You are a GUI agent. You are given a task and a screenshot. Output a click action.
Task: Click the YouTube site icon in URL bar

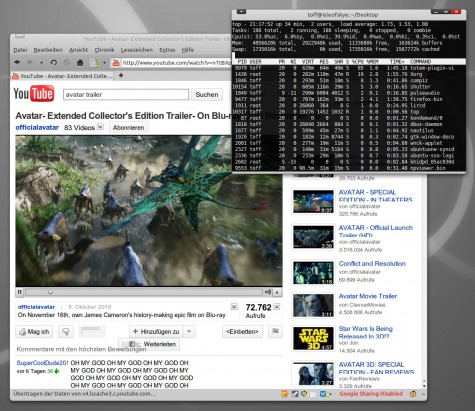(x=116, y=62)
